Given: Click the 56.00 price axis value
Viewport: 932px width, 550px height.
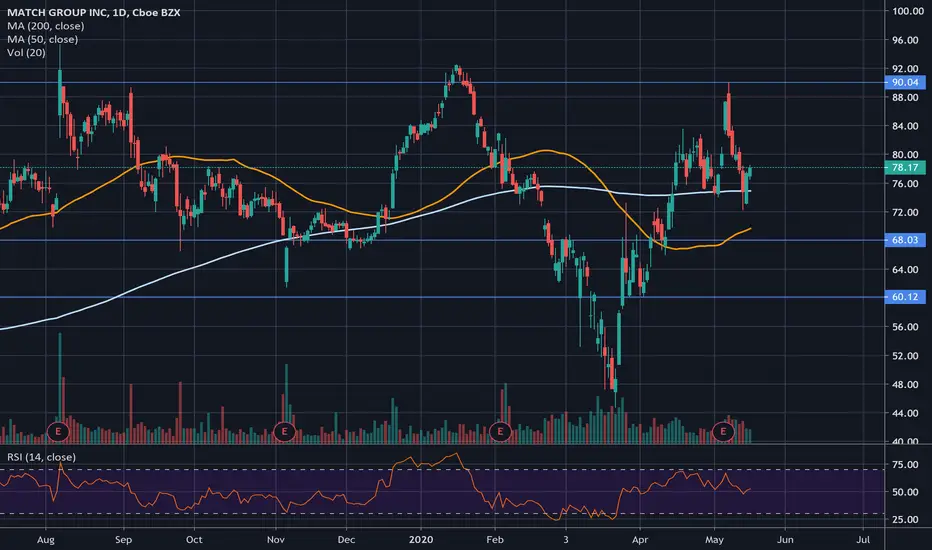Looking at the screenshot, I should coord(905,327).
